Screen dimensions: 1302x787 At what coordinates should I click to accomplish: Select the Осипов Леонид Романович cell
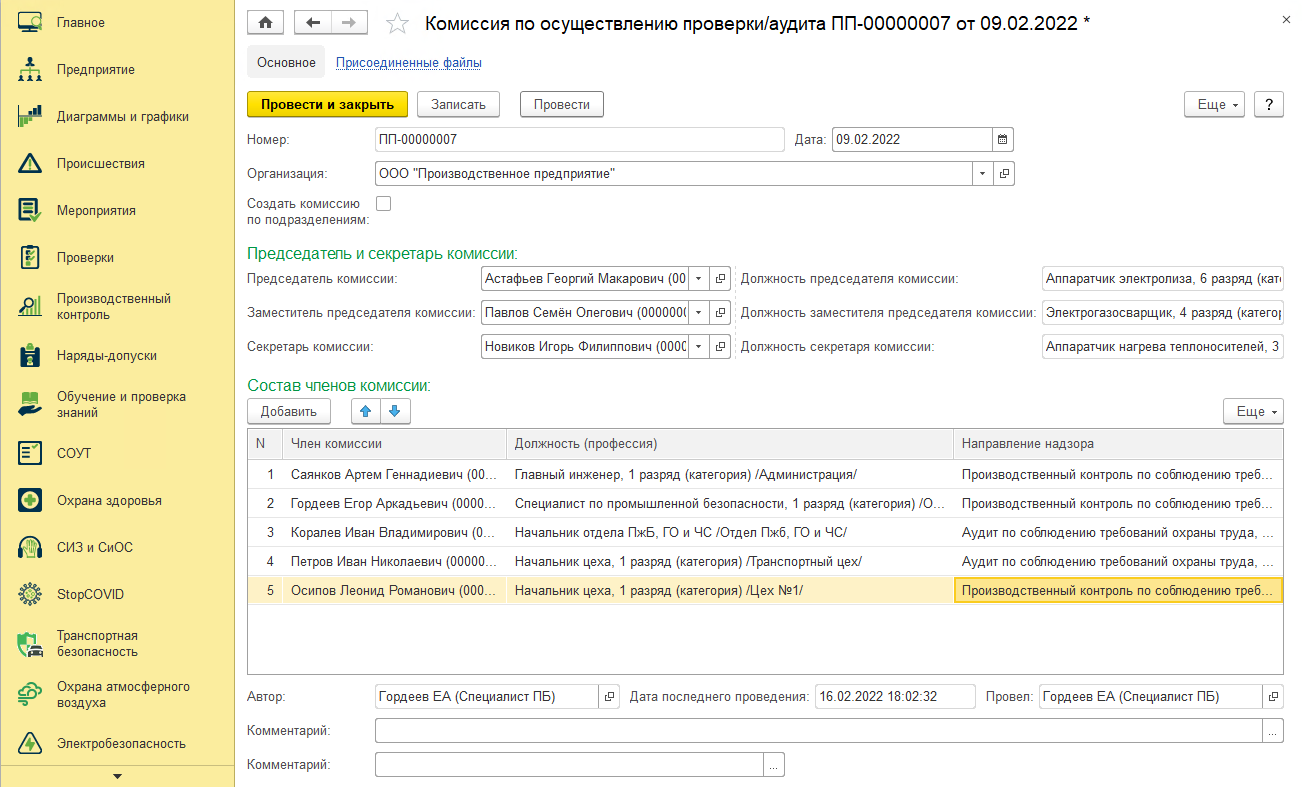click(394, 590)
